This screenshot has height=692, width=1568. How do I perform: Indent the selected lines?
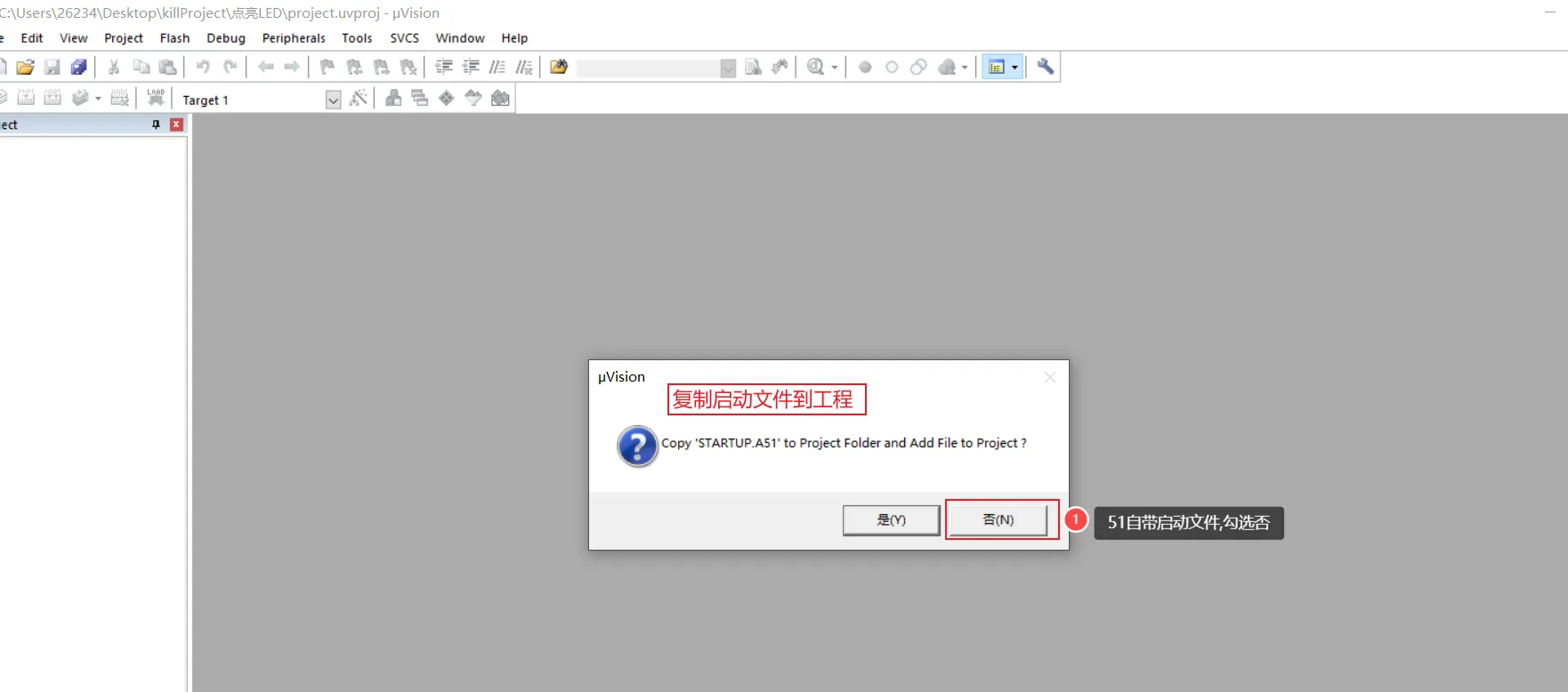[444, 67]
